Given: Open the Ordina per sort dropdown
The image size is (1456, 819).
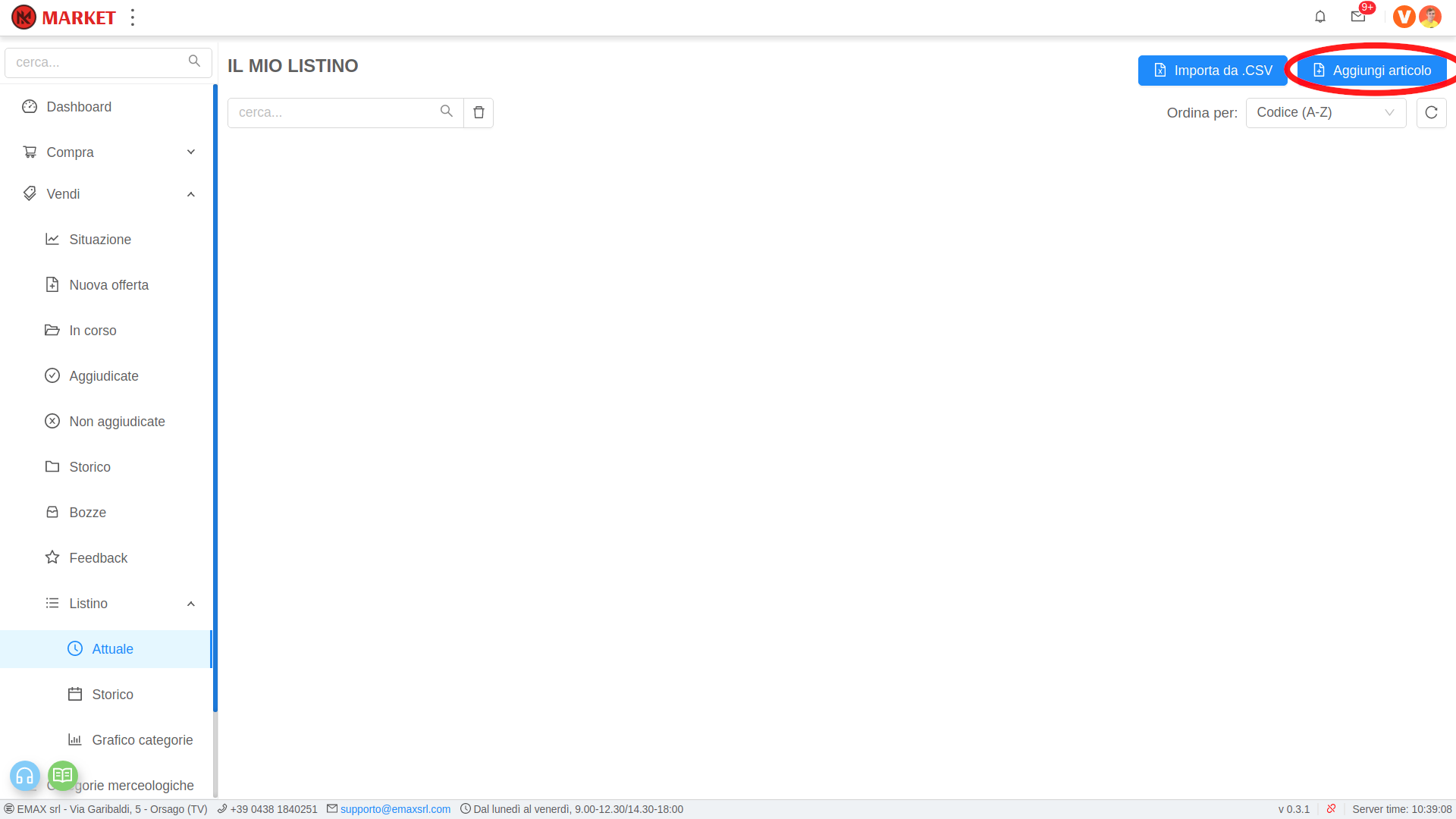Looking at the screenshot, I should pos(1325,112).
